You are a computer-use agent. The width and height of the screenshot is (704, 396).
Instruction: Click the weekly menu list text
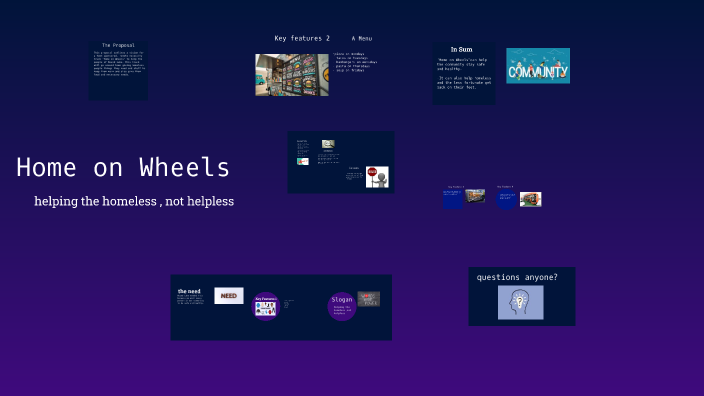point(355,62)
